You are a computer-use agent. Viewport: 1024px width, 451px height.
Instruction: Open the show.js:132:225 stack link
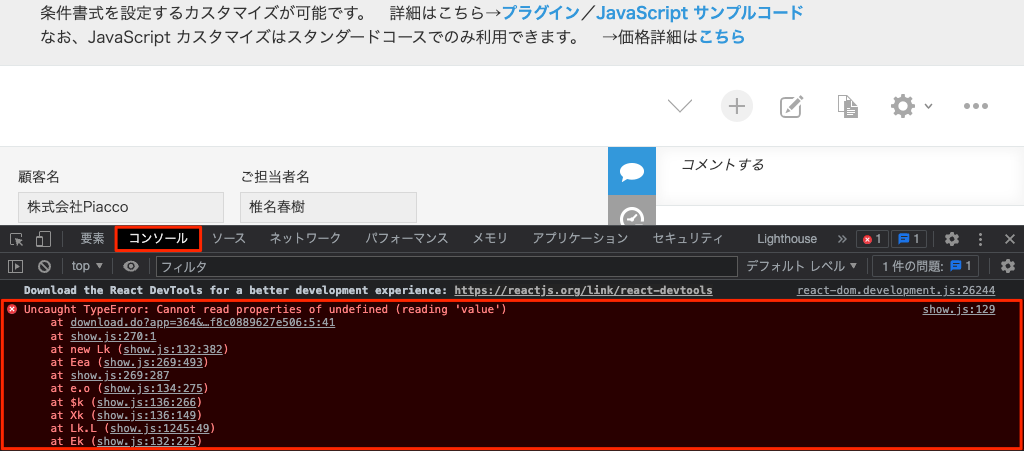[x=149, y=442]
